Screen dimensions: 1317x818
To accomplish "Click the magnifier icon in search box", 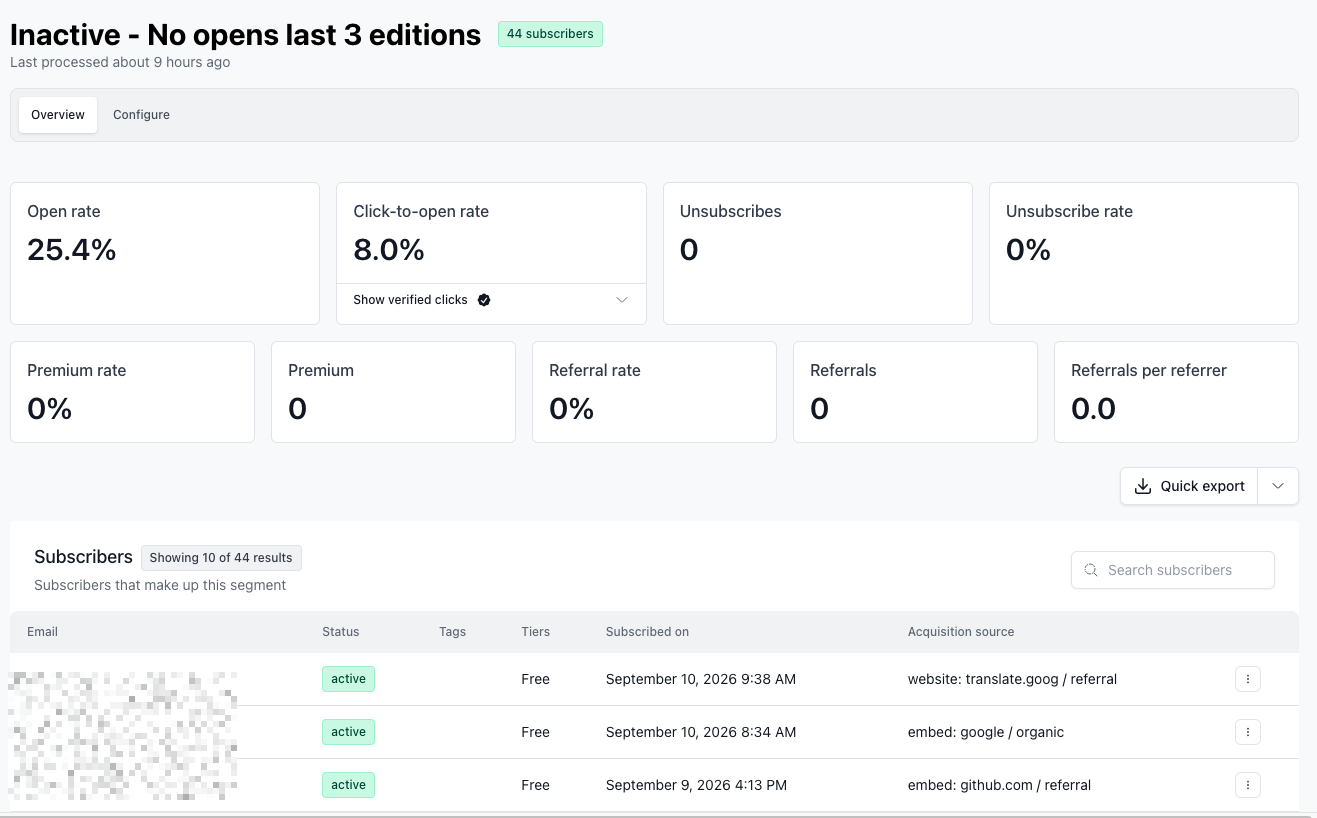I will [x=1091, y=570].
